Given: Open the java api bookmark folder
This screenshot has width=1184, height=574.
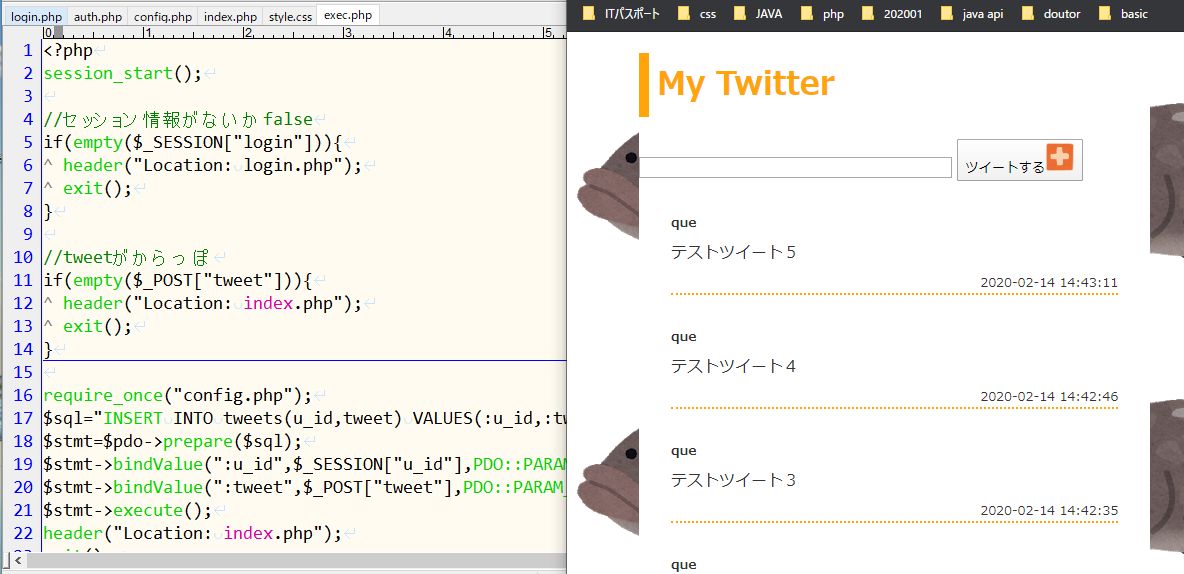Looking at the screenshot, I should 973,14.
